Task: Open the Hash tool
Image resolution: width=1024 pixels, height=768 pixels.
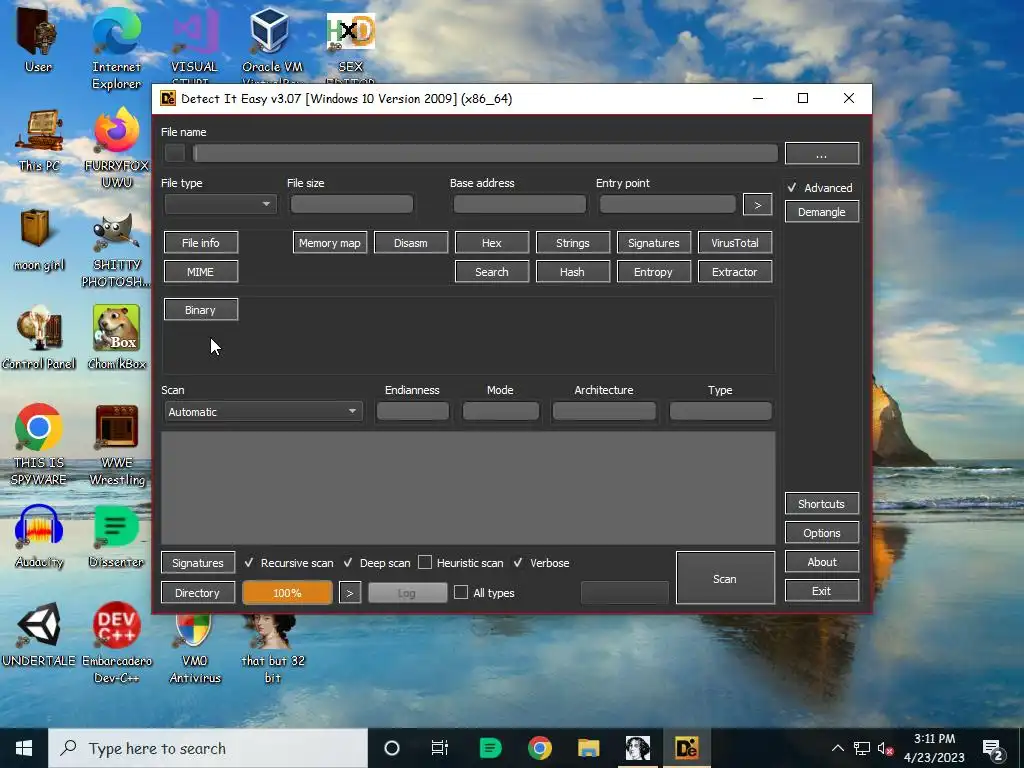Action: (x=573, y=272)
